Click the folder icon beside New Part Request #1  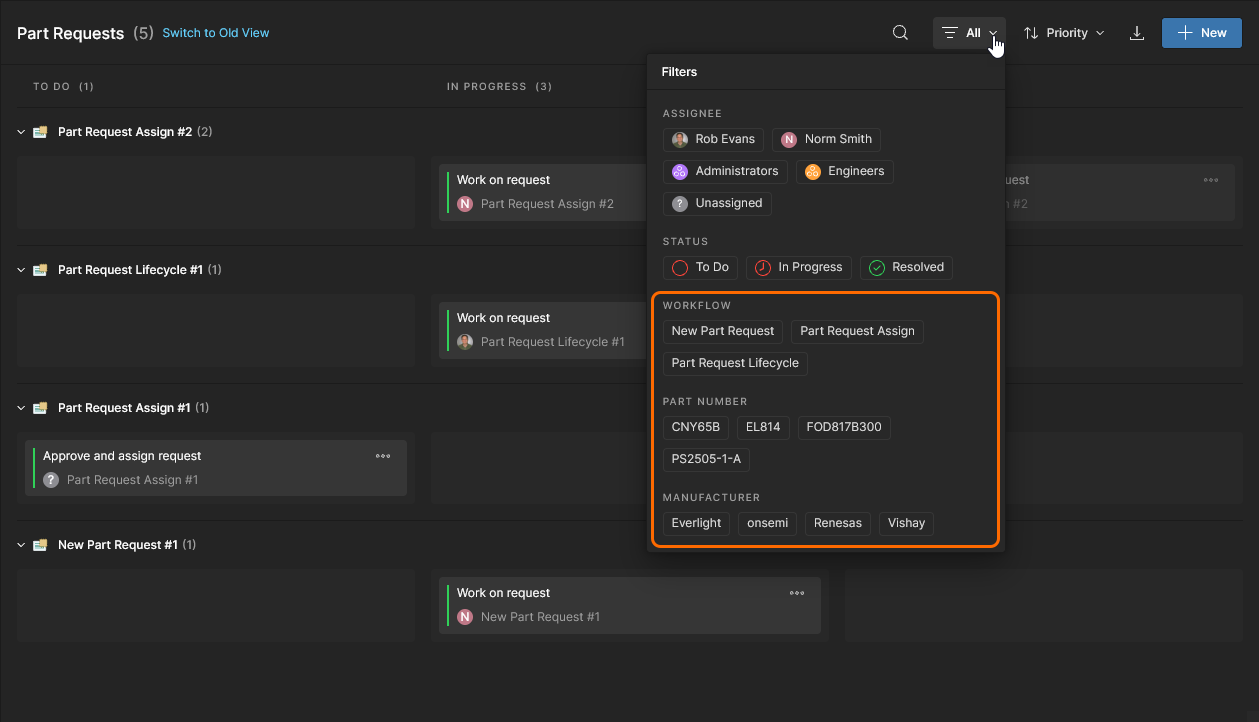[x=40, y=545]
